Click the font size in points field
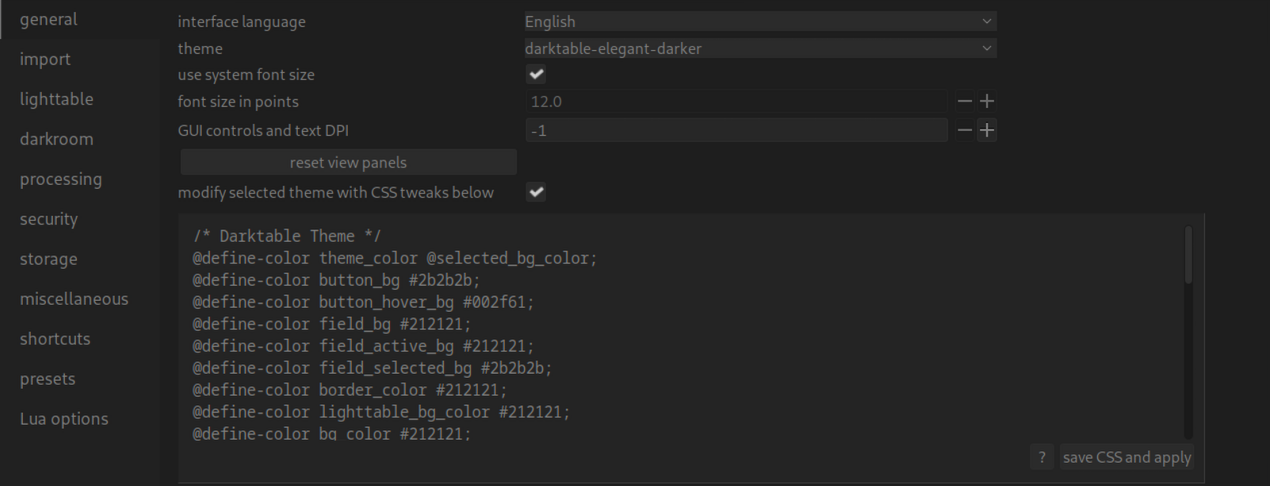The height and width of the screenshot is (486, 1270). coord(735,101)
